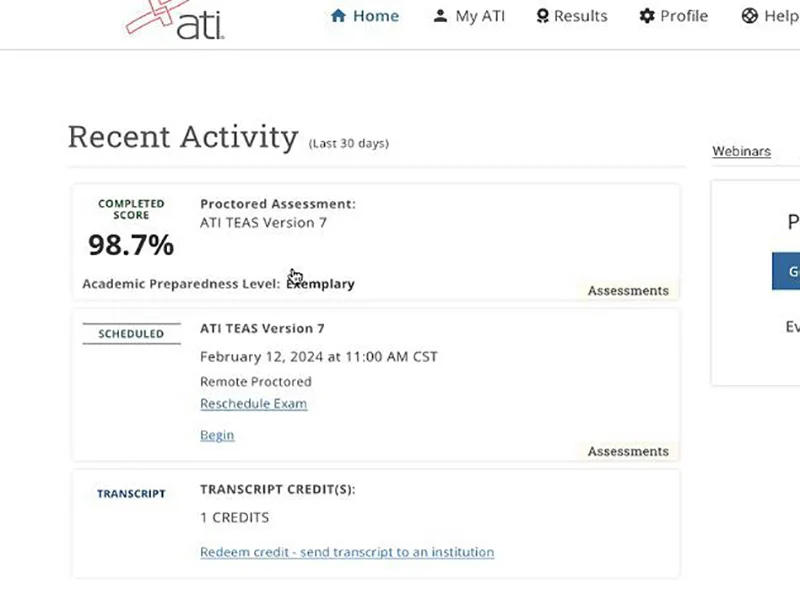
Task: Select the 98.7% completed score
Action: (131, 244)
